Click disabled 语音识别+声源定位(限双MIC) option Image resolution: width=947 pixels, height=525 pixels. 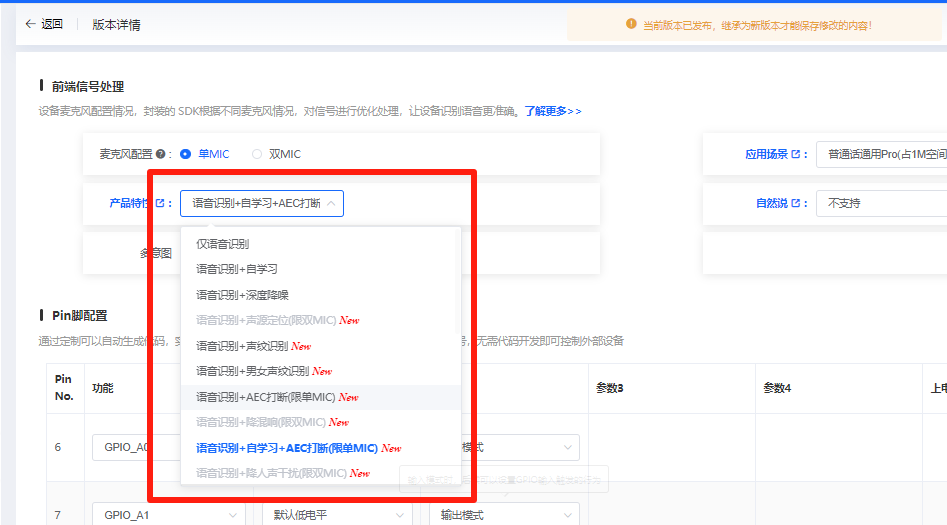point(320,320)
